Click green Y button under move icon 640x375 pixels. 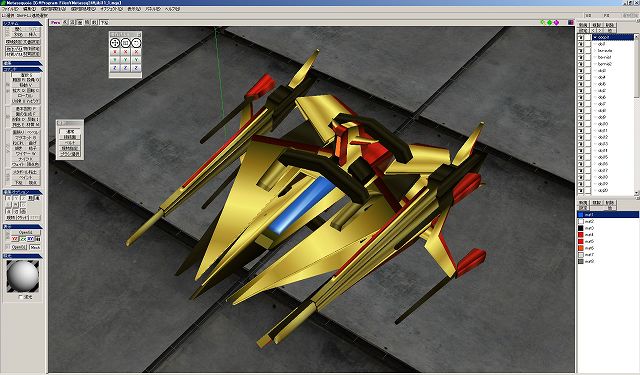point(115,60)
